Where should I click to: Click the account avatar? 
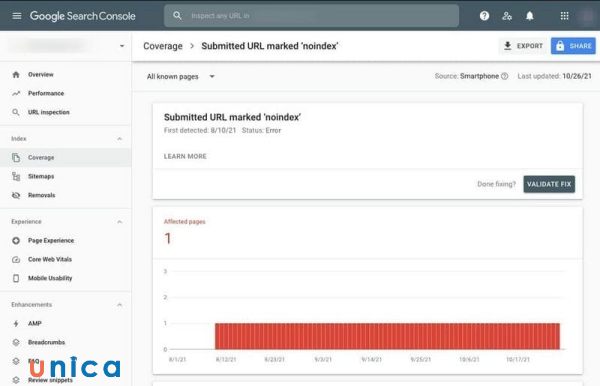tap(587, 16)
